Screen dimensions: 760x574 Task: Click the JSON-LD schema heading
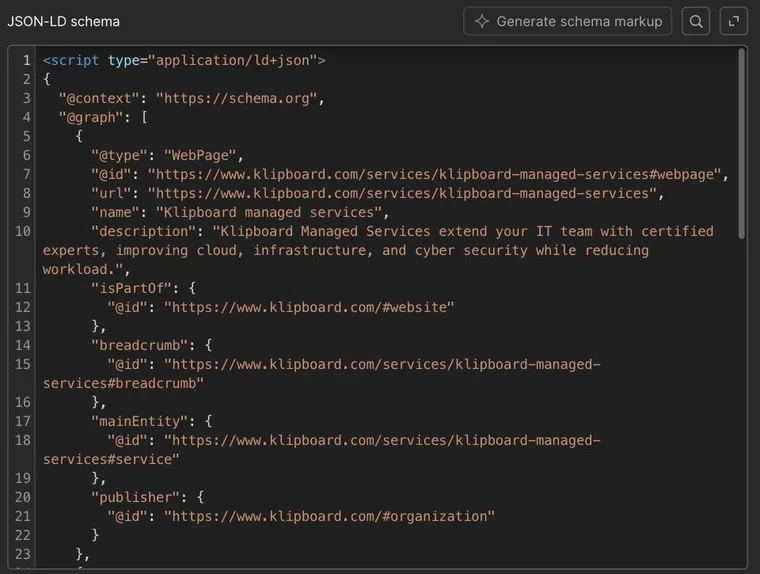[x=63, y=22]
